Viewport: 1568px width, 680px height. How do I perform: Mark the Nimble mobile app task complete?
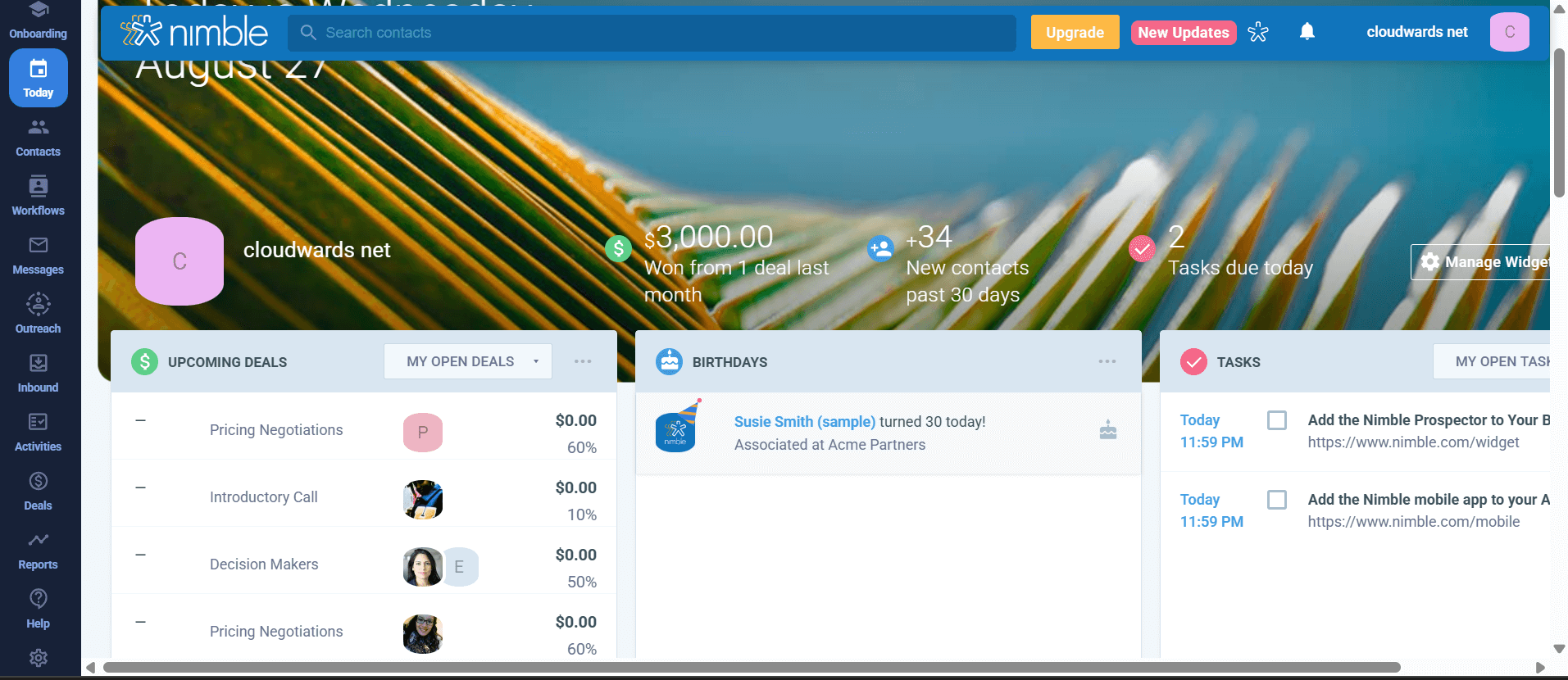[1276, 500]
